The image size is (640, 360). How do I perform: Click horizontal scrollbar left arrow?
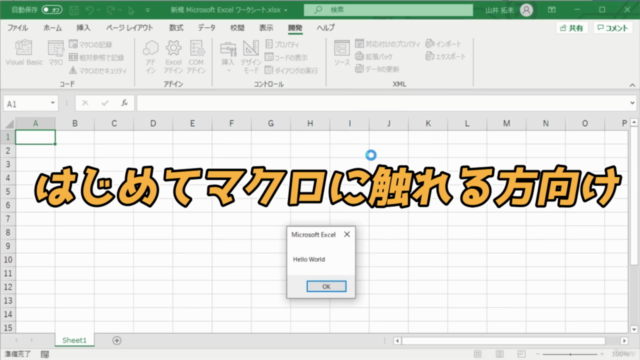(397, 341)
